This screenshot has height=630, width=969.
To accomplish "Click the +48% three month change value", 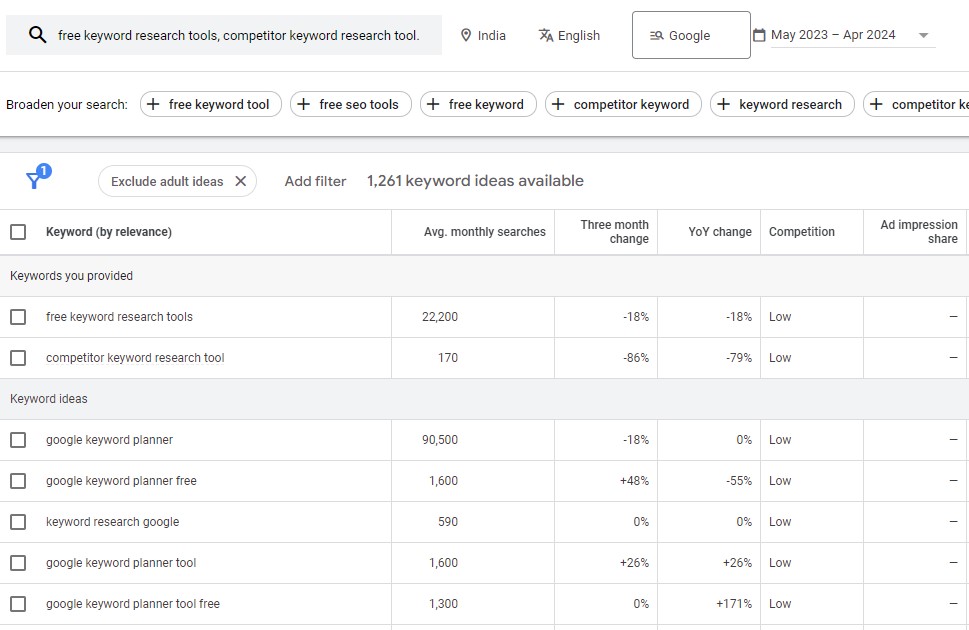I will point(635,481).
